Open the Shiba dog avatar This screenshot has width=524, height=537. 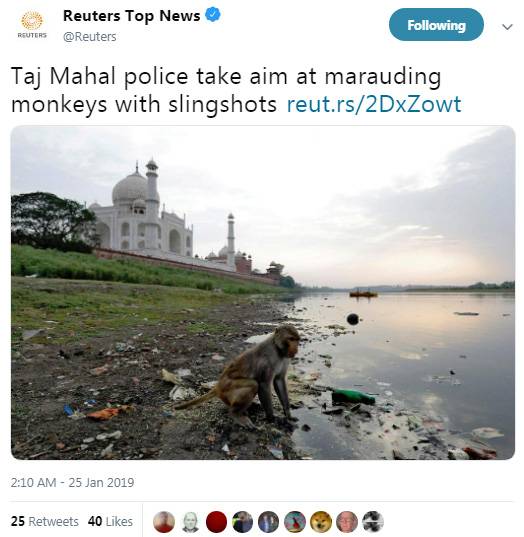(x=321, y=522)
